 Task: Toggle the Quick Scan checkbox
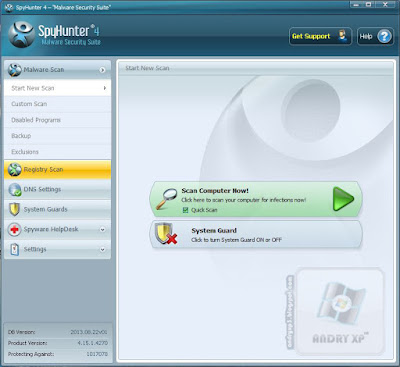(x=186, y=210)
